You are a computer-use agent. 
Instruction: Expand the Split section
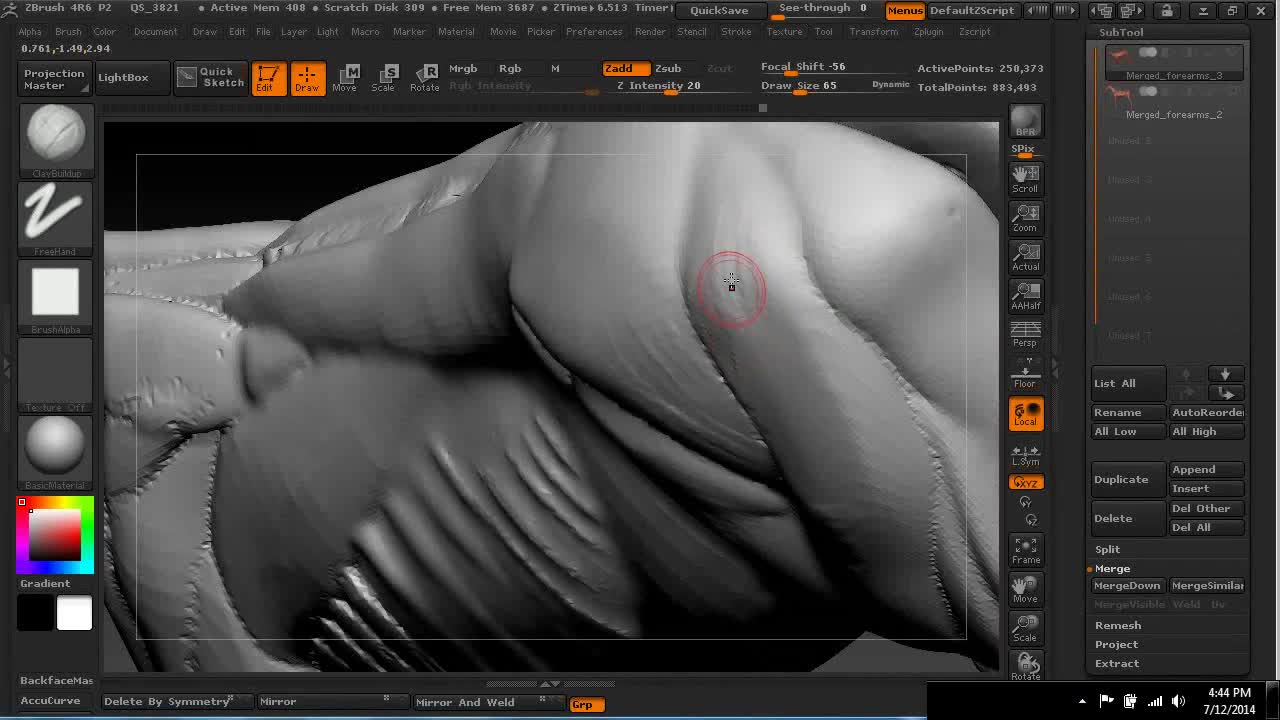coord(1107,549)
